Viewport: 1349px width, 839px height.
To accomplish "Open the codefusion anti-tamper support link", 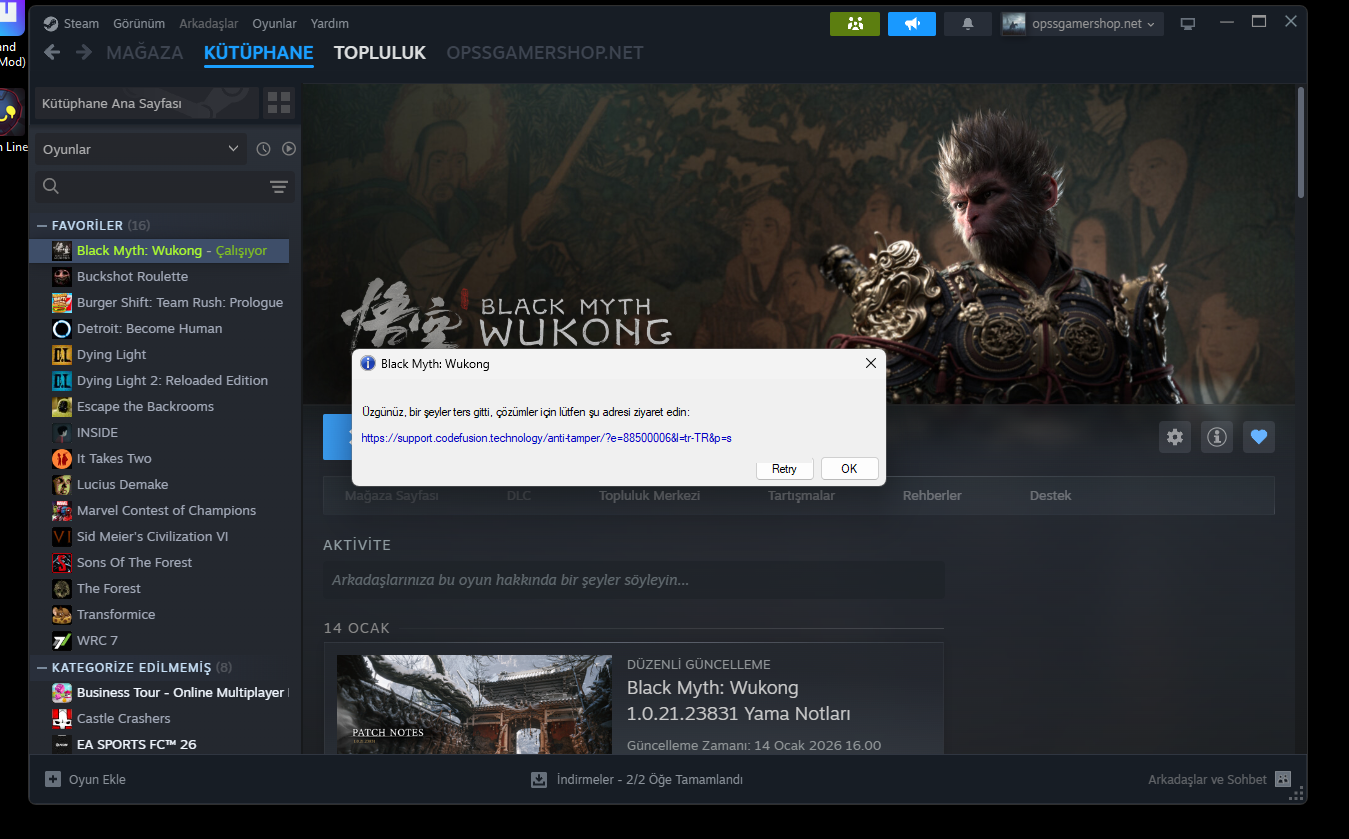I will [547, 438].
